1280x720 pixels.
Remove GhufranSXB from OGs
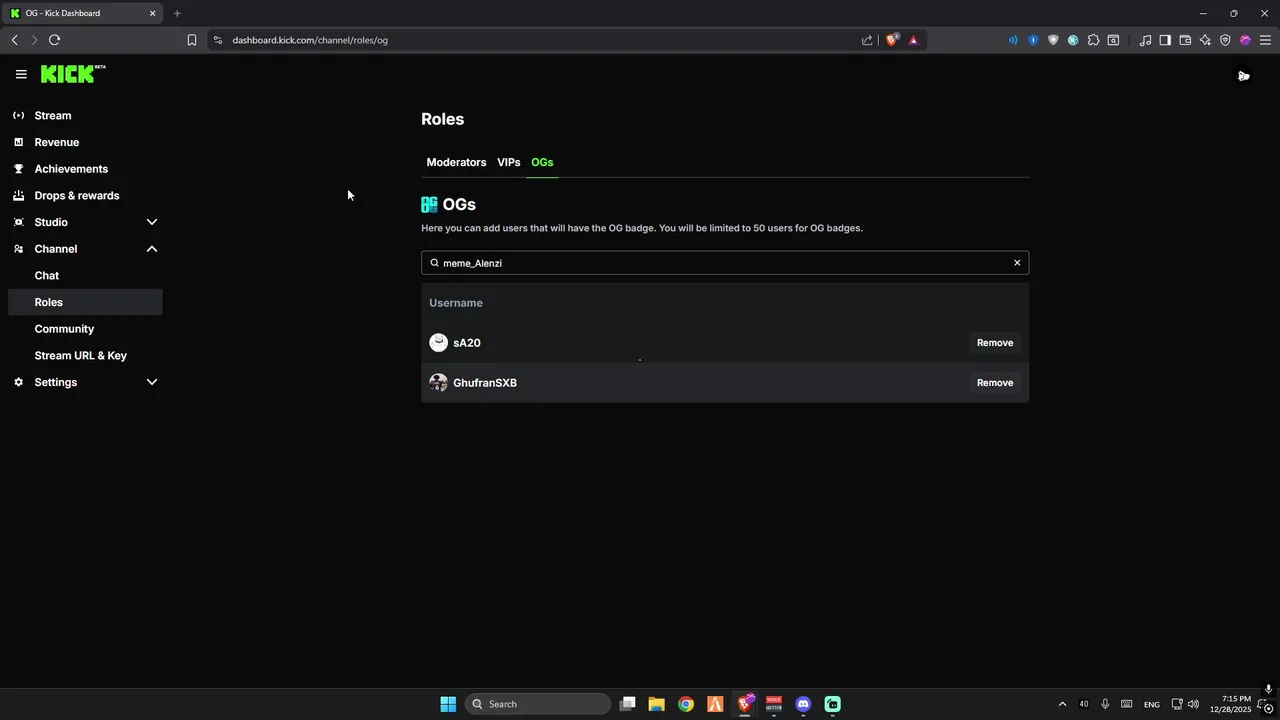tap(995, 383)
